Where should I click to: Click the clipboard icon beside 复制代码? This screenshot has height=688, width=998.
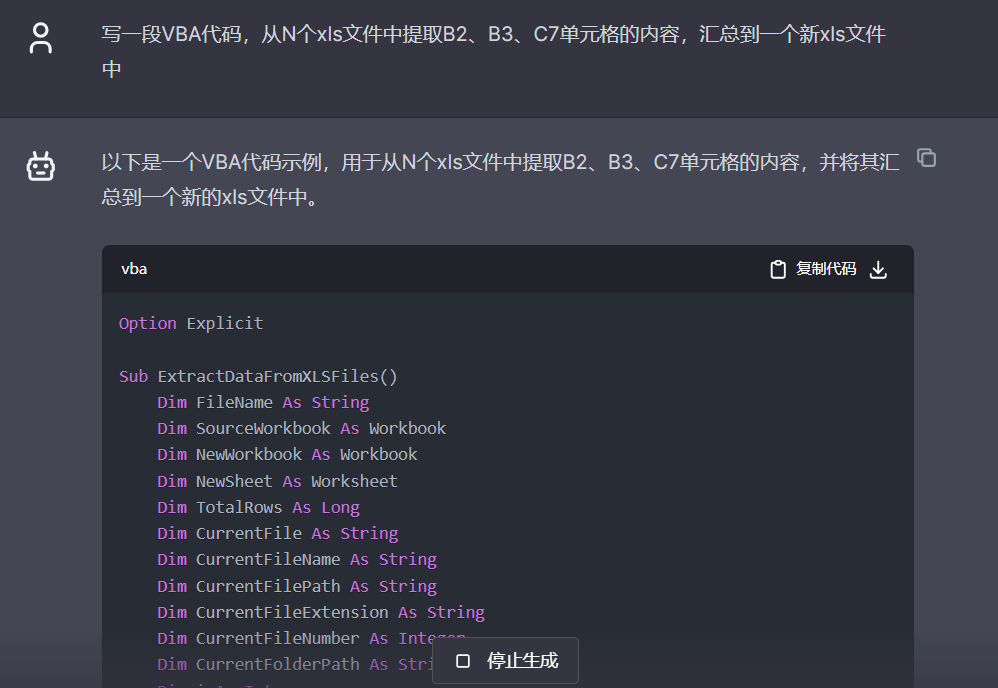[x=778, y=270]
